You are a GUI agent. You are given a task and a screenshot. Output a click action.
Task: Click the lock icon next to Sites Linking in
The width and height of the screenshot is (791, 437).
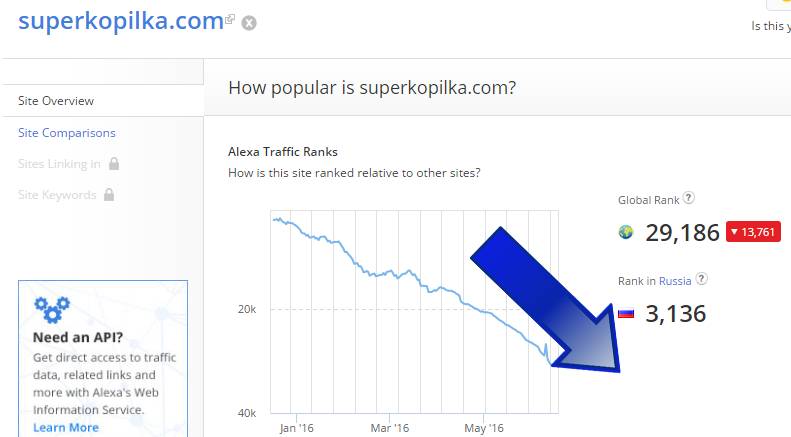coord(114,163)
